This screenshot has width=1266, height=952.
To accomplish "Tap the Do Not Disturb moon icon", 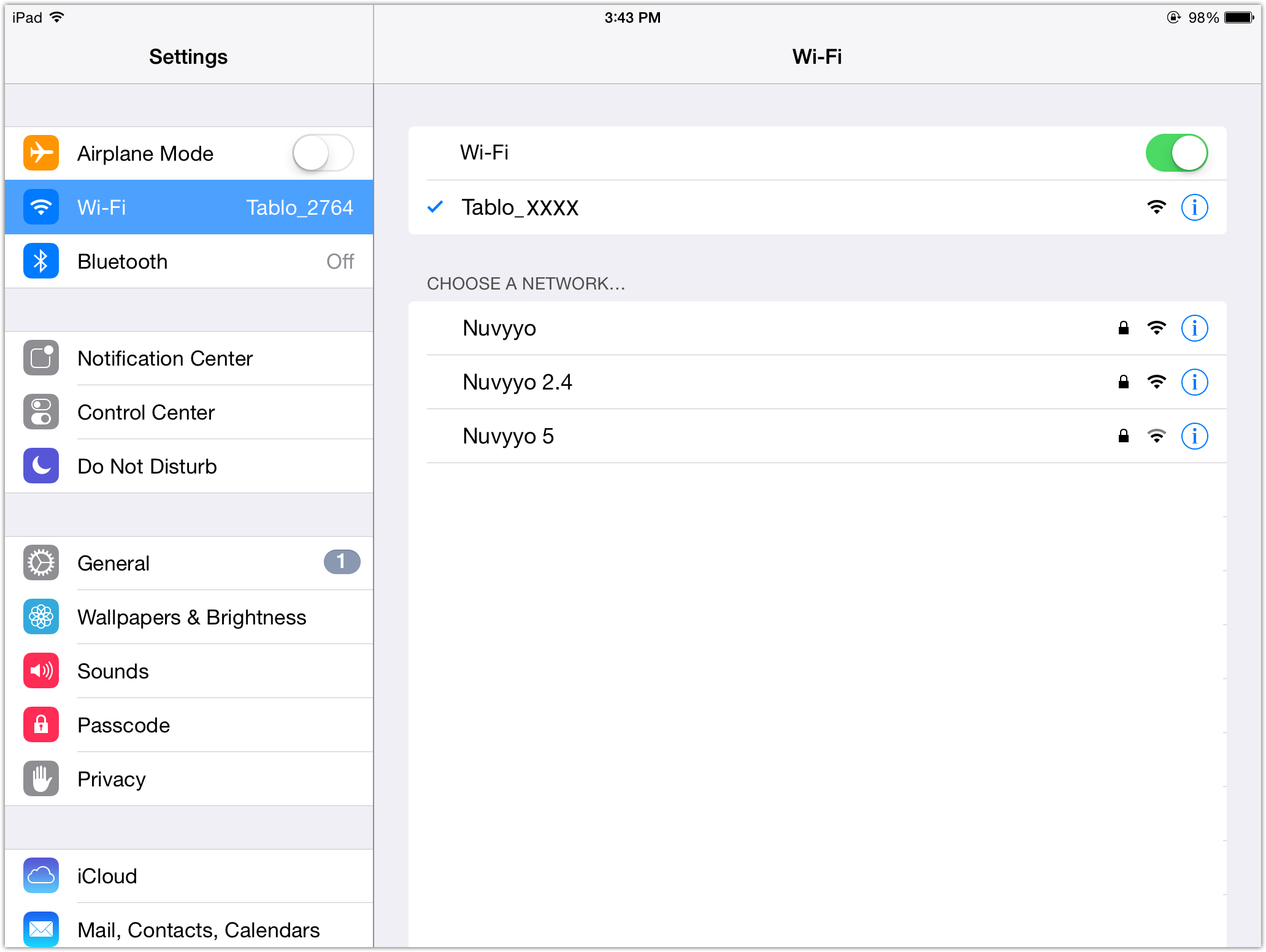I will [41, 466].
